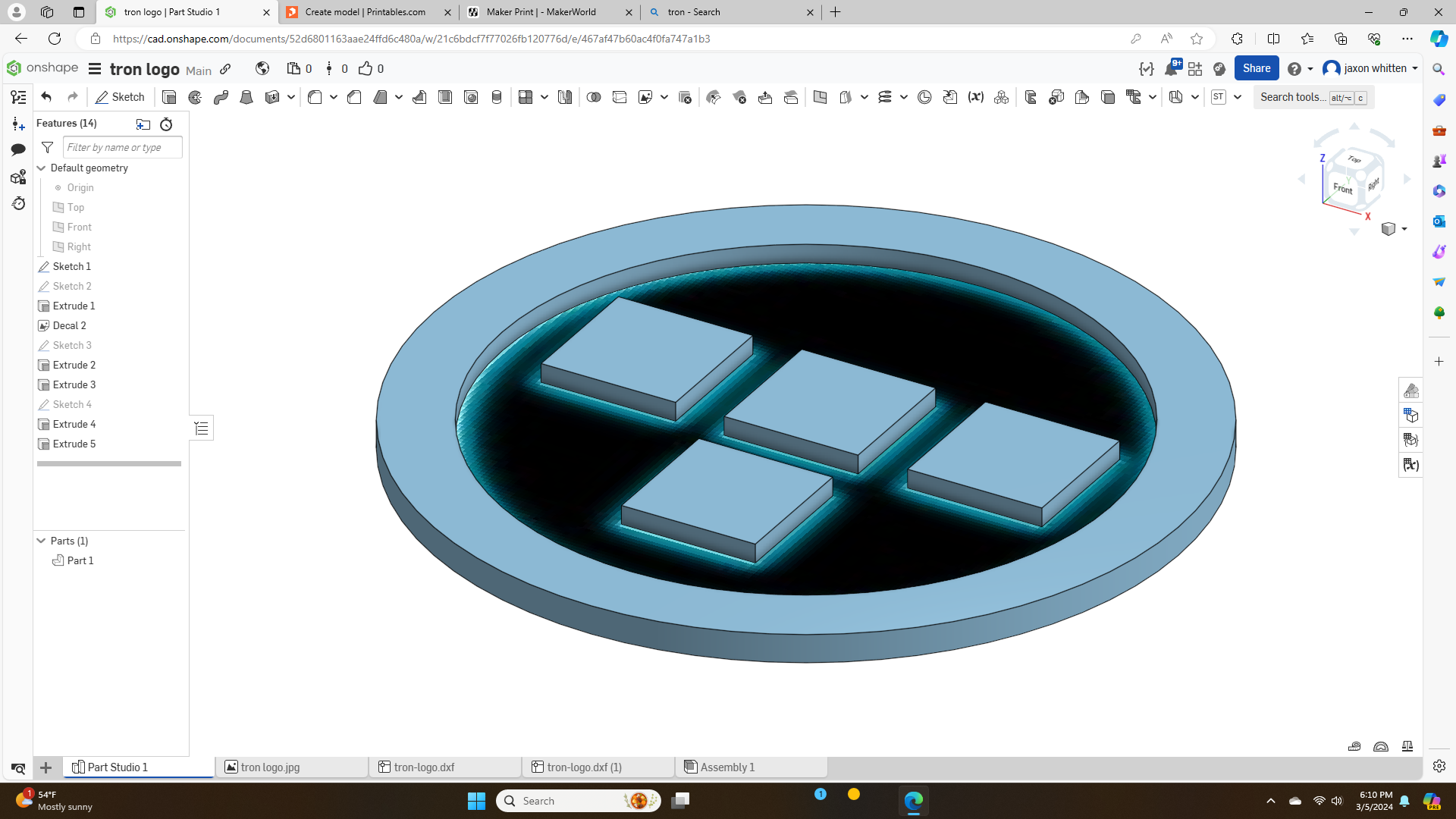Screen dimensions: 1456x819
Task: Select the Loft tool
Action: click(246, 97)
